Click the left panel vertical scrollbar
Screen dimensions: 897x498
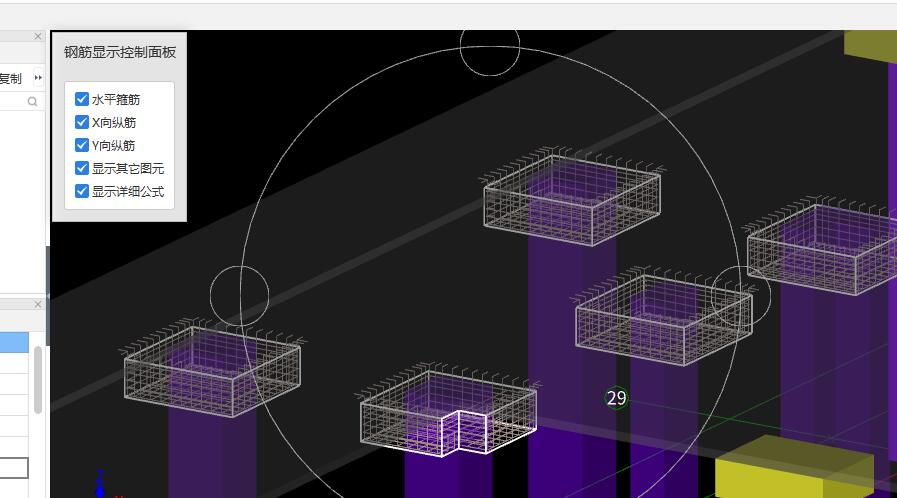[38, 380]
